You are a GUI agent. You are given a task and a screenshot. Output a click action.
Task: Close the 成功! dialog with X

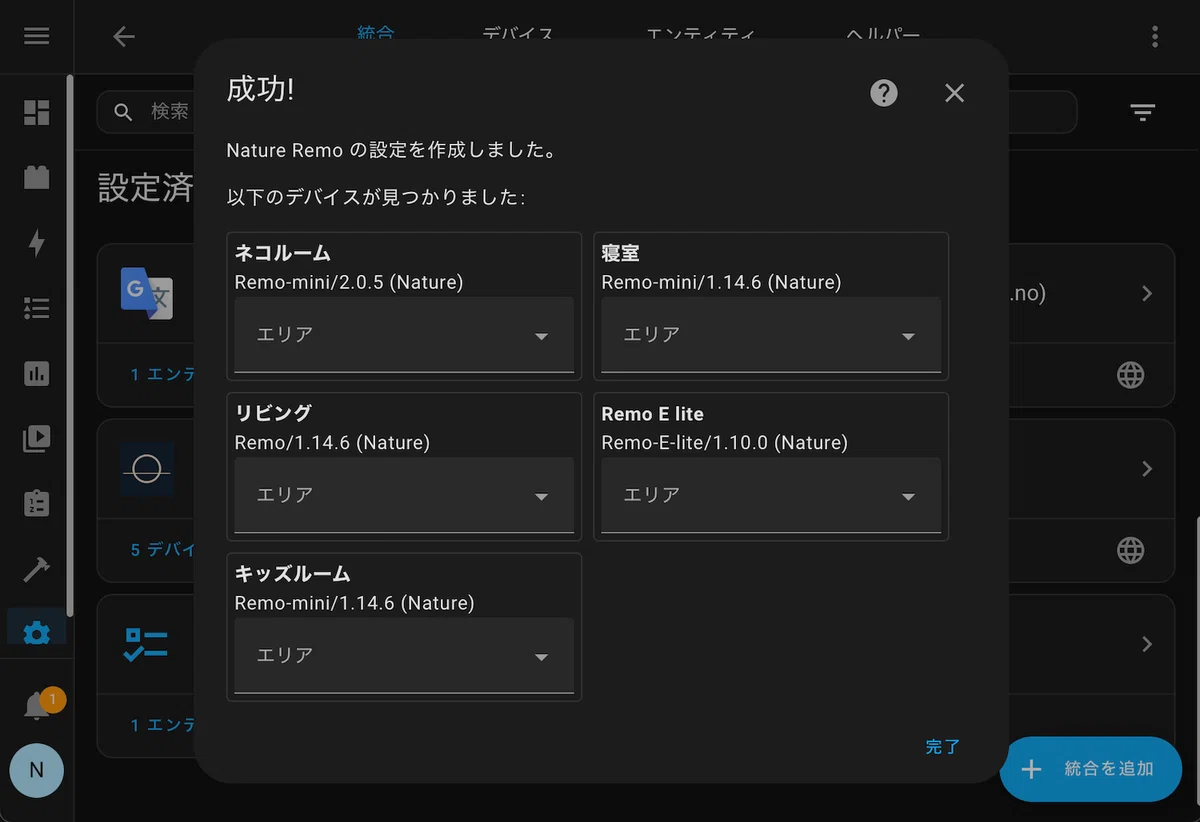tap(954, 93)
